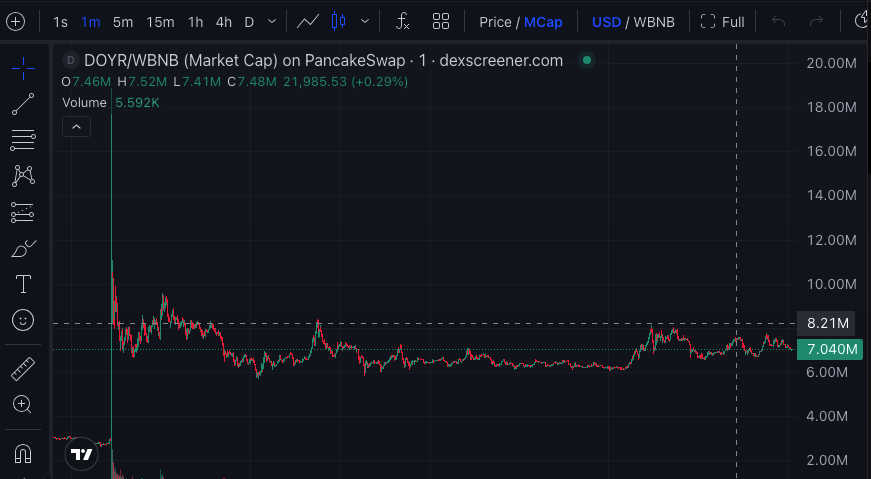Open the chart style dropdown arrow
The height and width of the screenshot is (479, 871).
point(365,22)
